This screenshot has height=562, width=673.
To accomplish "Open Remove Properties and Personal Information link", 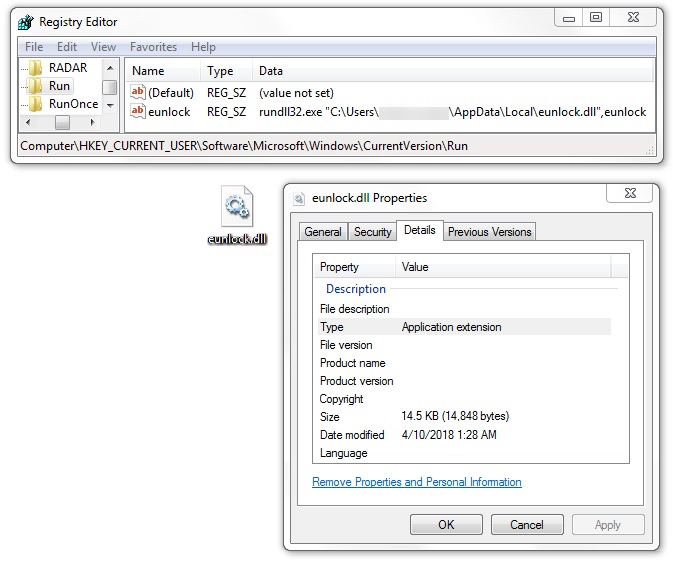I will (x=417, y=482).
